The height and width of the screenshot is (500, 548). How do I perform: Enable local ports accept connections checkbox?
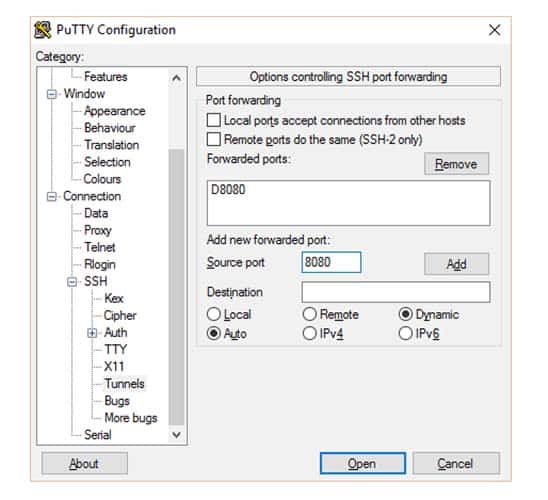pos(214,120)
